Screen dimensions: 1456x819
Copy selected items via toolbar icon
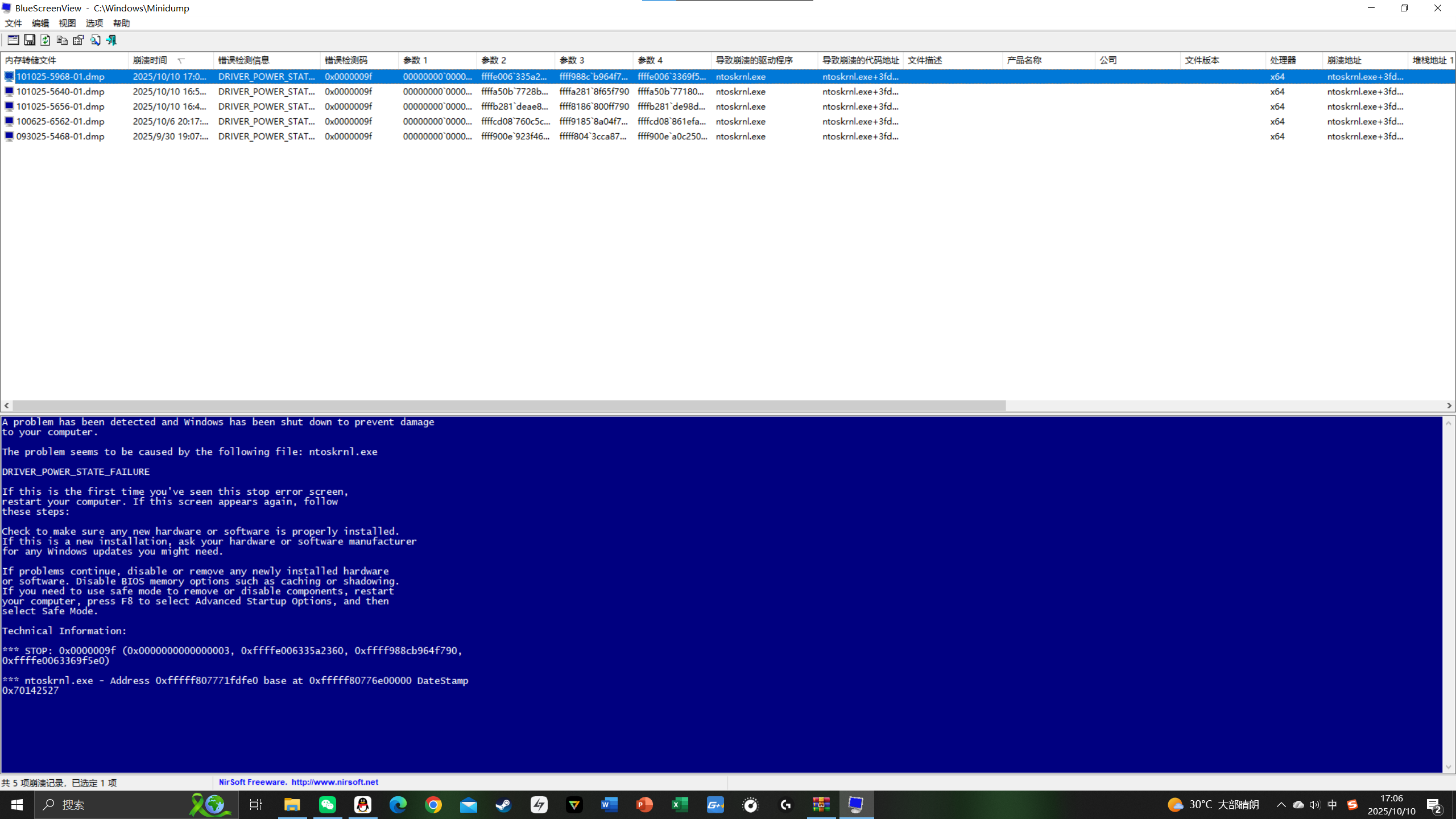62,40
